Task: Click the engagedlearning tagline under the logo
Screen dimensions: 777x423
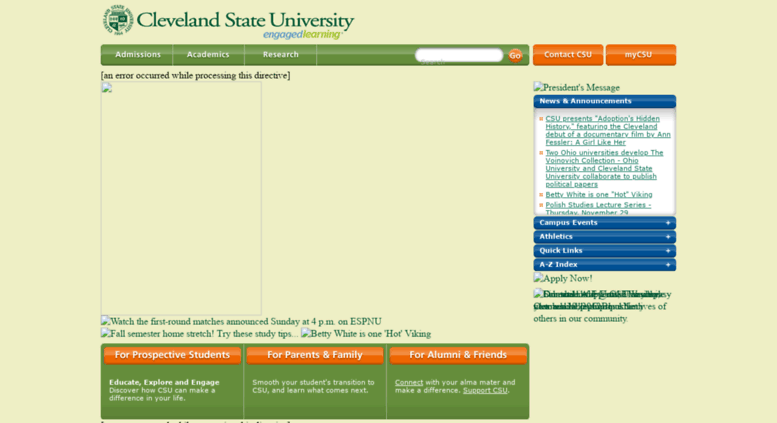Action: tap(302, 35)
